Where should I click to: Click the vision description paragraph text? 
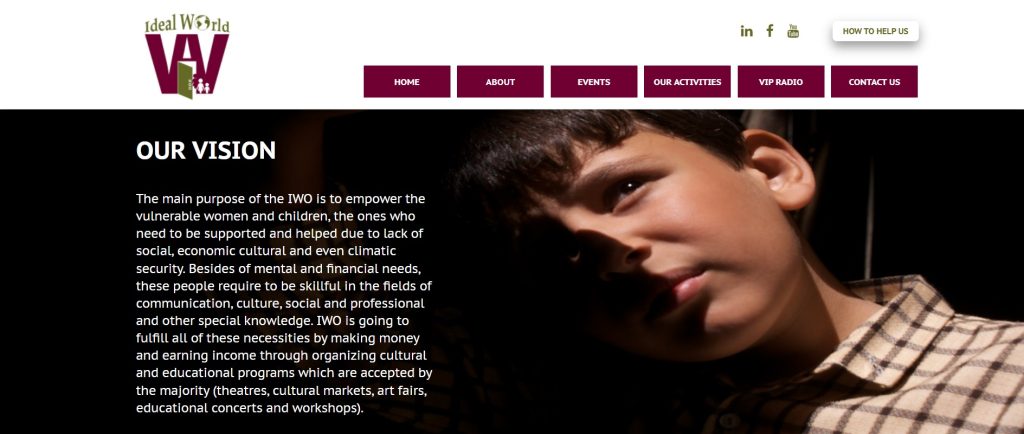(x=284, y=303)
